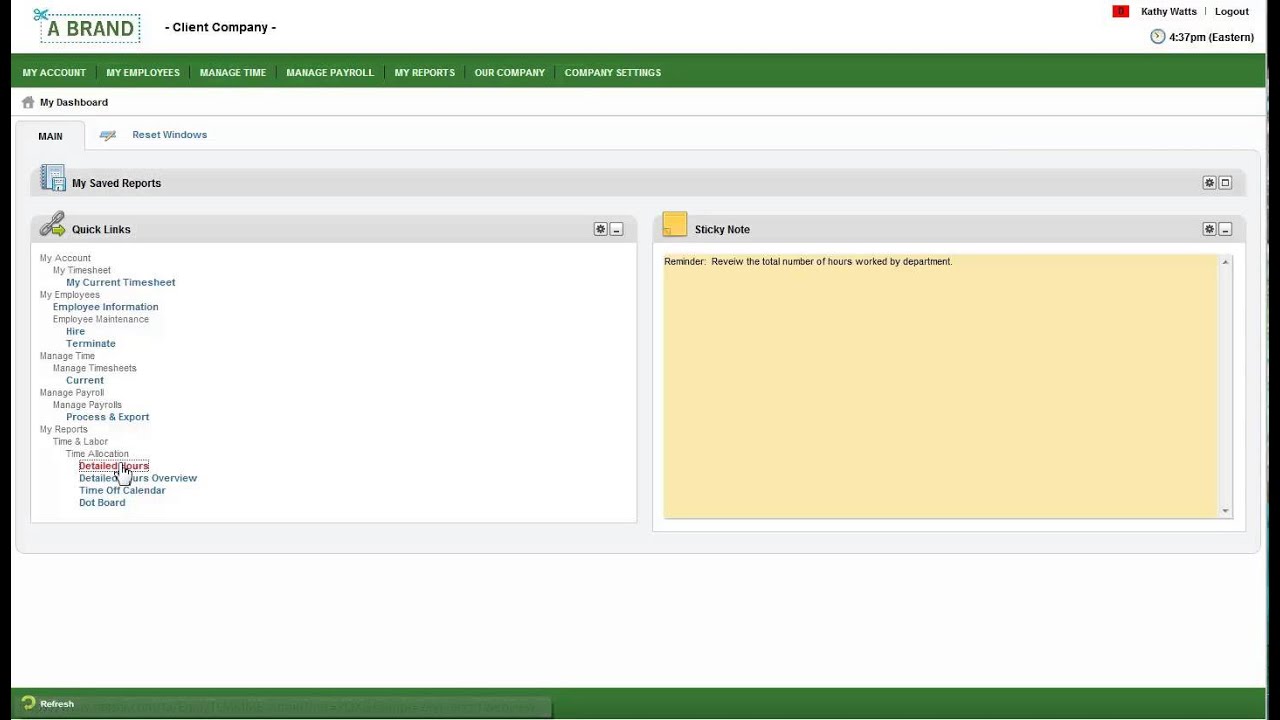Click the red notification flag icon
This screenshot has height=720, width=1280.
pyautogui.click(x=1120, y=12)
